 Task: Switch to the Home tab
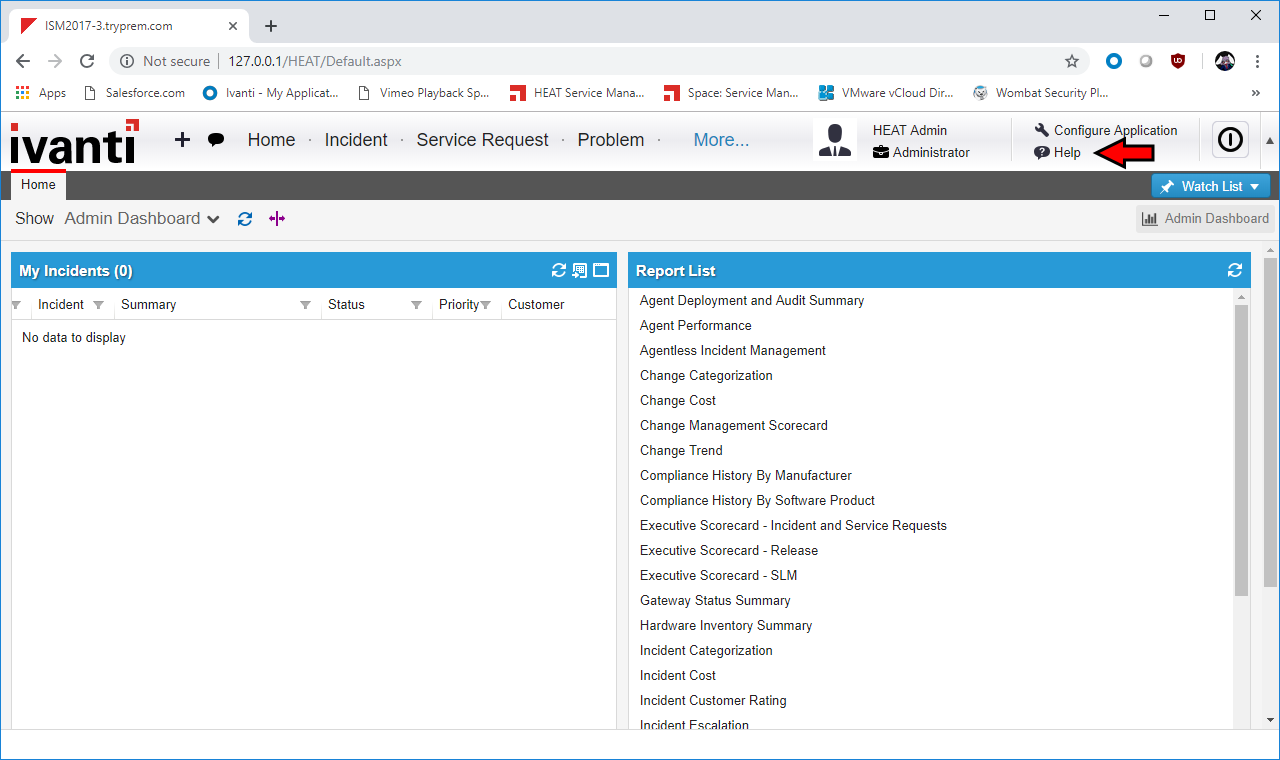[x=38, y=185]
